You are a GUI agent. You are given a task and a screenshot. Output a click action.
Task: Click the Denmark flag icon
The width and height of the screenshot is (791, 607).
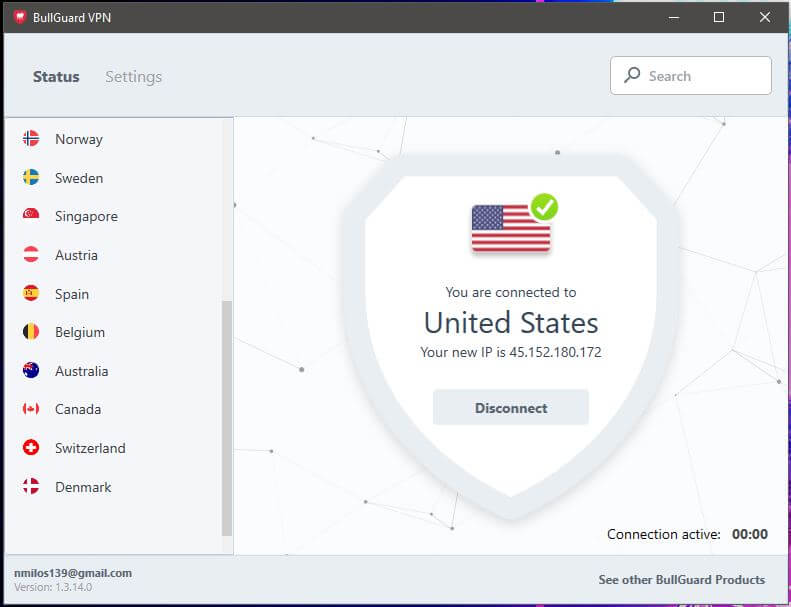coord(31,486)
